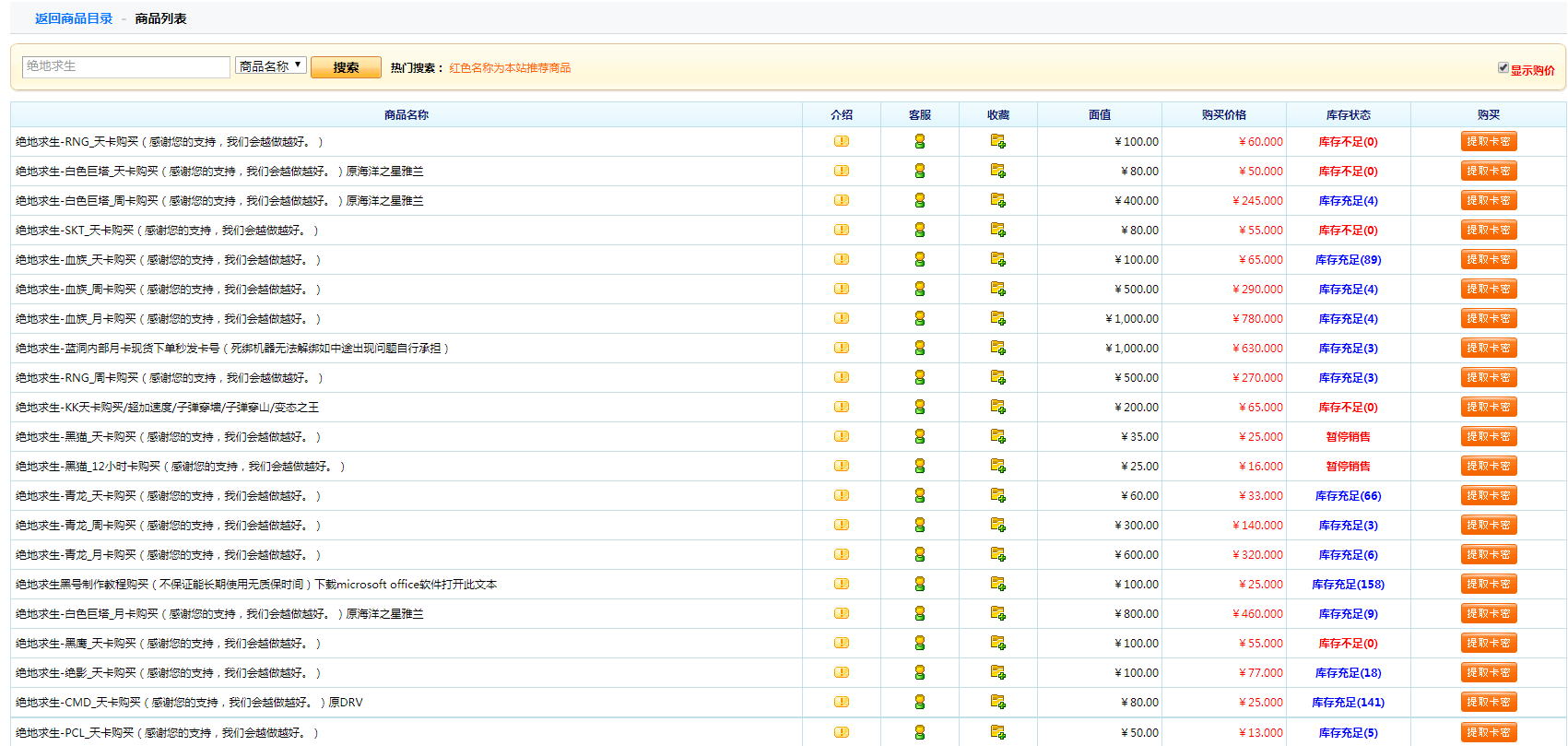Open the 商品名称 search type dropdown
1568x746 pixels.
pyautogui.click(x=271, y=66)
